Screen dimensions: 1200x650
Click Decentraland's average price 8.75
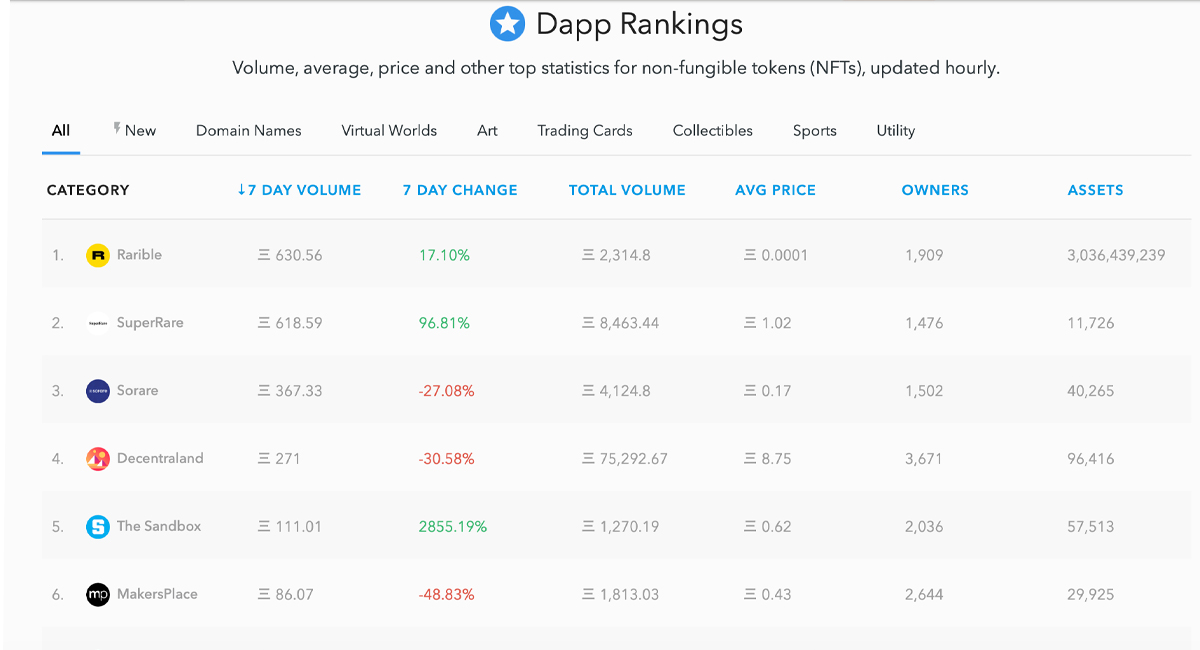768,459
